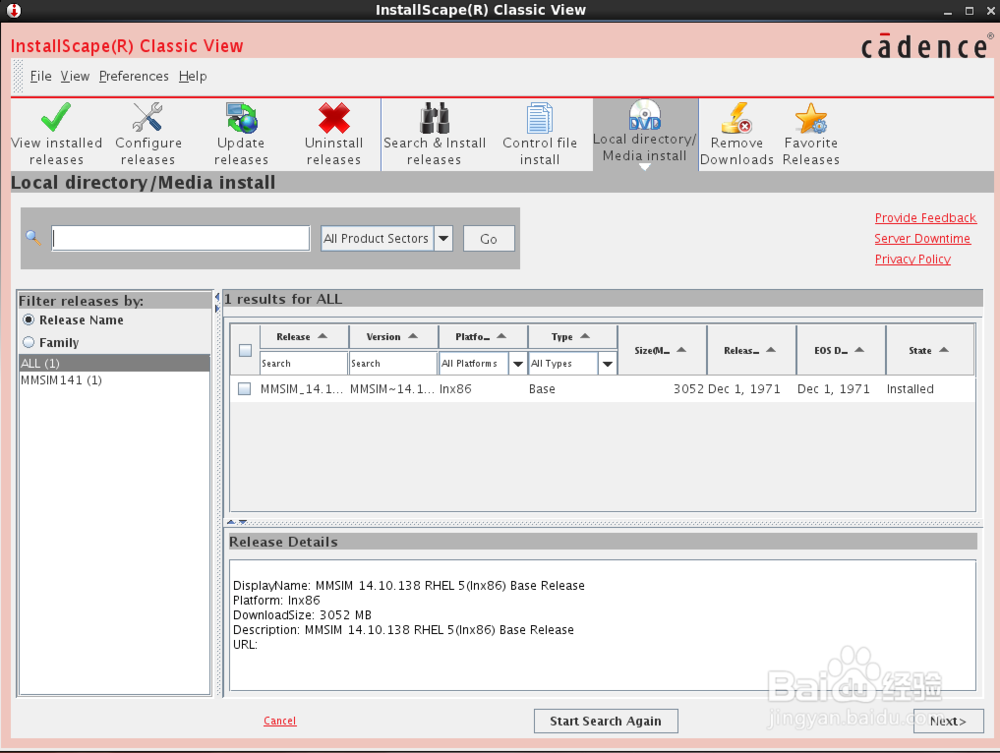Screen dimensions: 1000x753
Task: Sort by Platform column arrow
Action: point(501,336)
